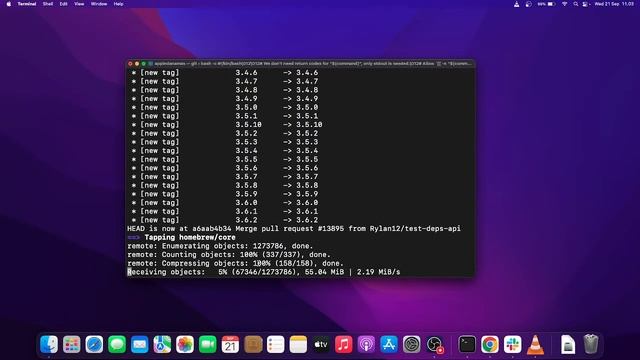Open System Preferences gear in dock
640x360 pixels.
point(411,344)
